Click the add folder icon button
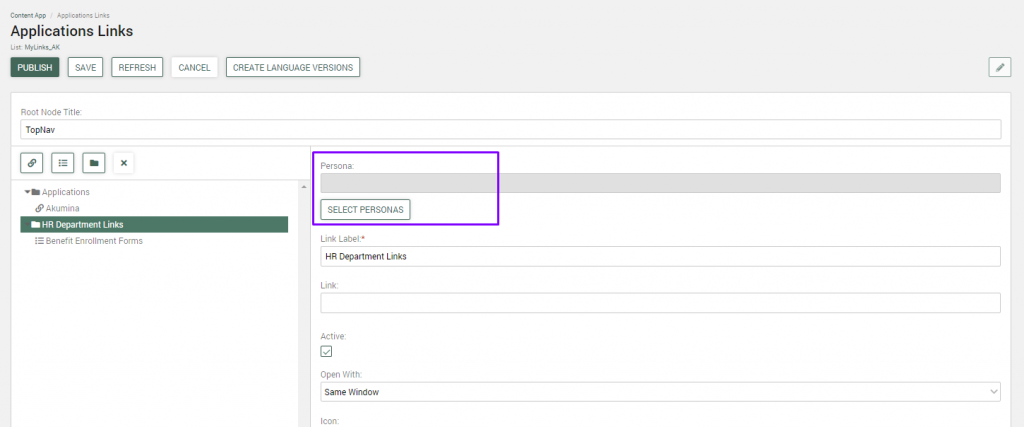This screenshot has width=1024, height=427. 93,162
